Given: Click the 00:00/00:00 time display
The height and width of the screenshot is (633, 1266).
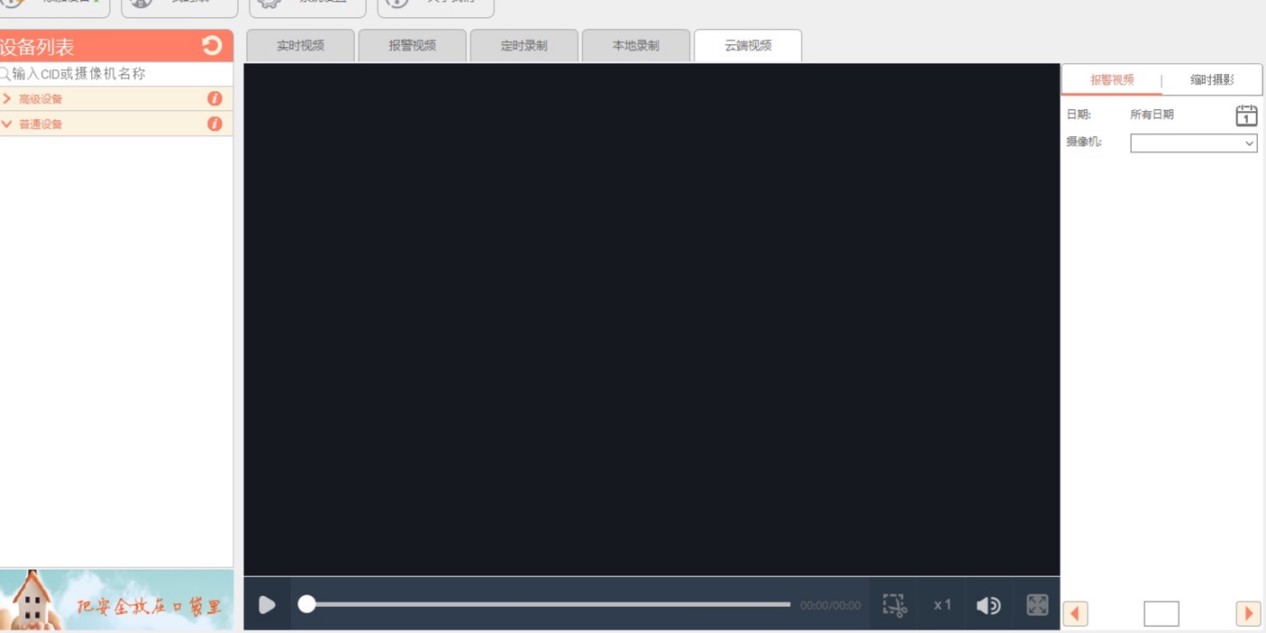Looking at the screenshot, I should click(830, 605).
